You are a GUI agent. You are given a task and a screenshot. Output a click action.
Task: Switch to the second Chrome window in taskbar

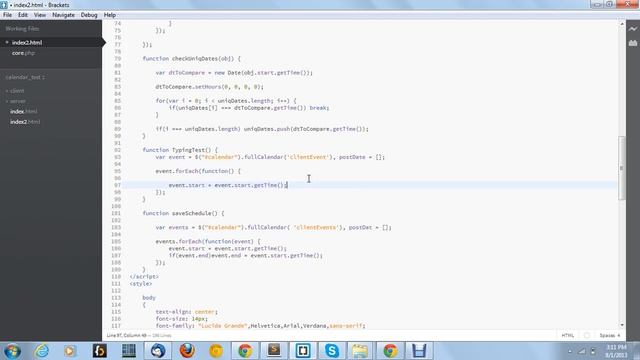tap(390, 351)
